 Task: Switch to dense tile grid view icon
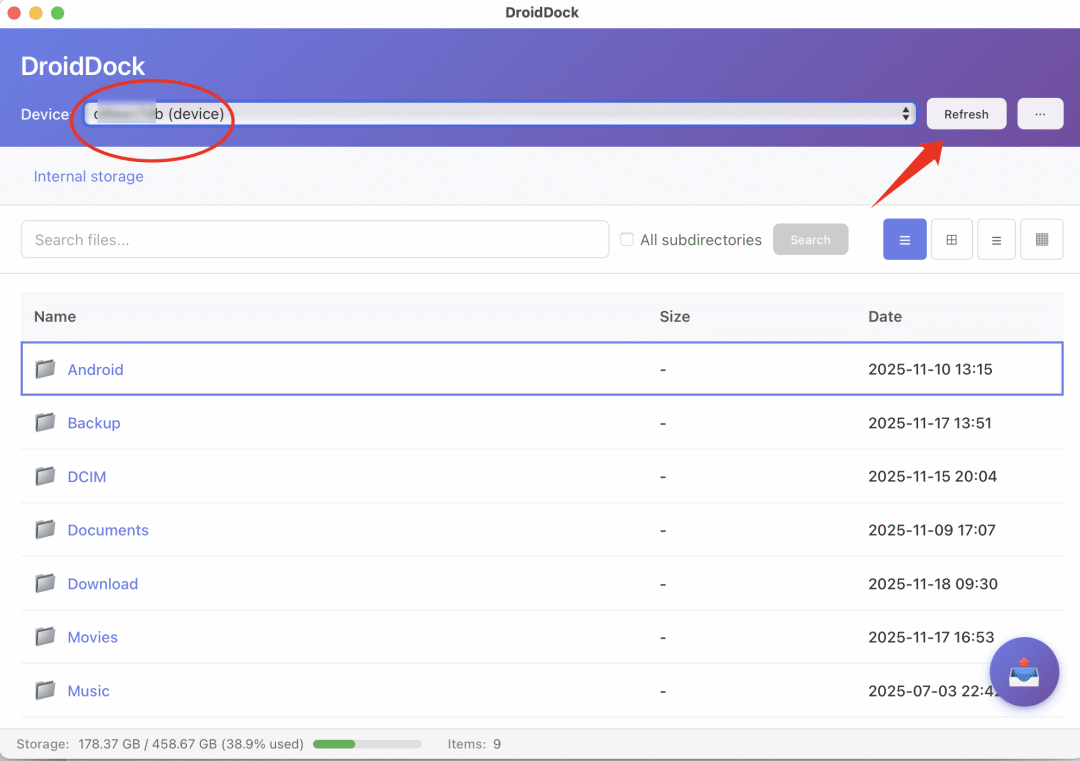coord(1041,240)
